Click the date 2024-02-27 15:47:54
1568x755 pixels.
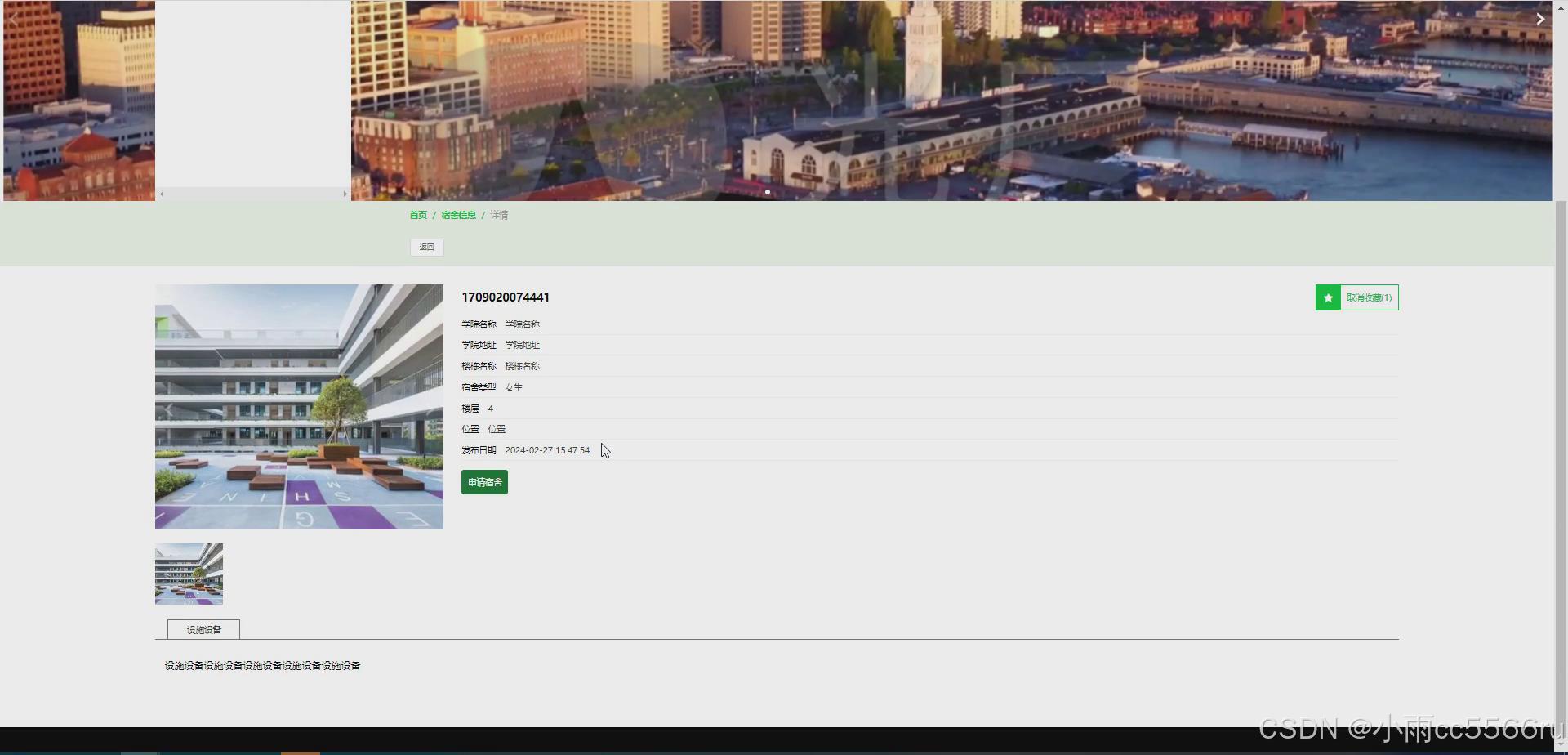[547, 450]
